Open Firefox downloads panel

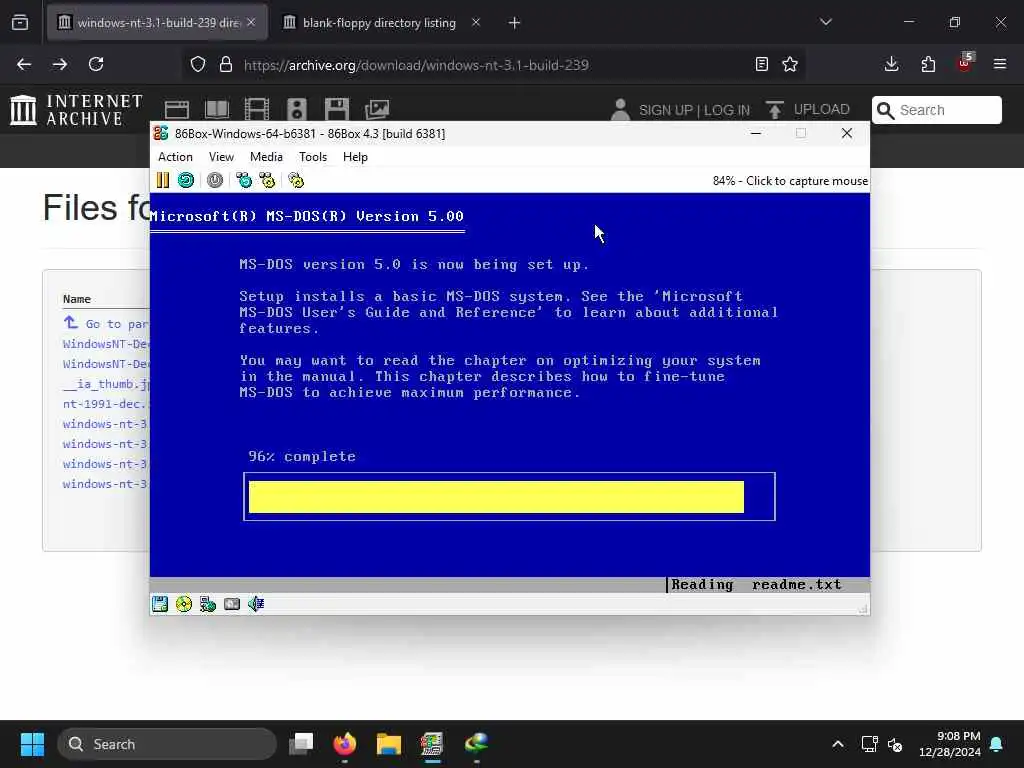point(891,64)
